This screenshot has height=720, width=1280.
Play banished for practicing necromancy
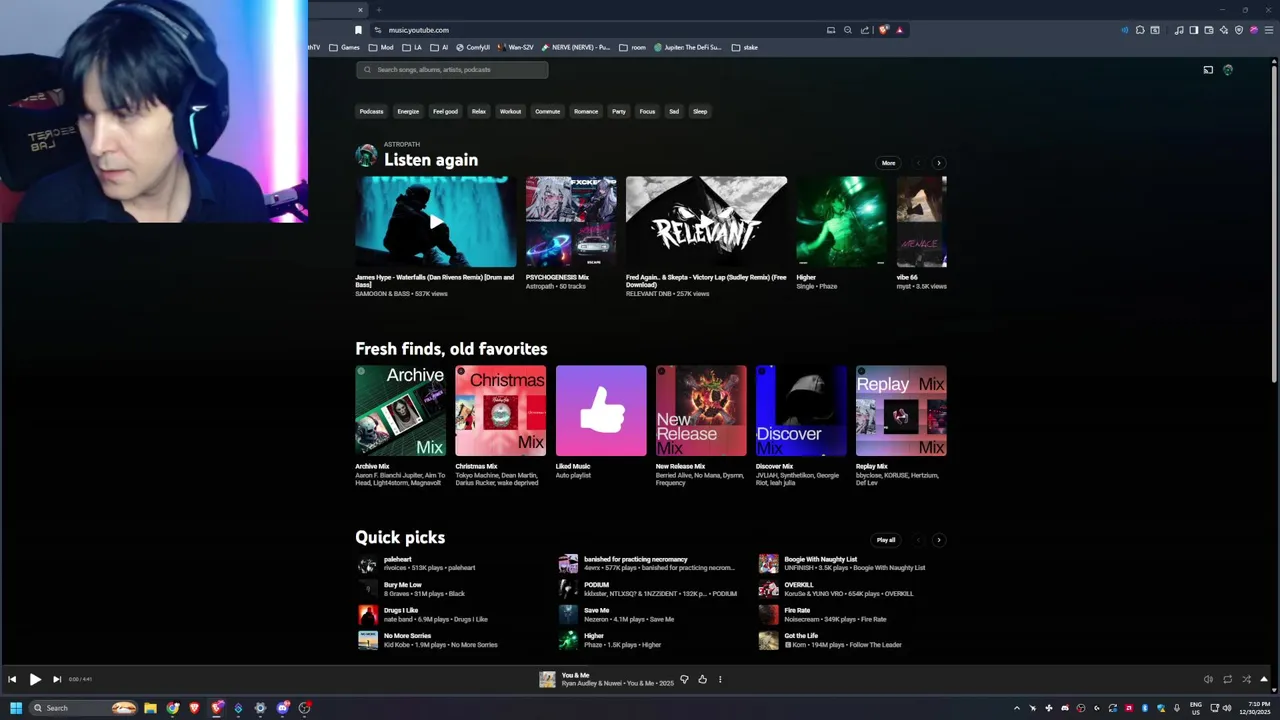[x=568, y=564]
